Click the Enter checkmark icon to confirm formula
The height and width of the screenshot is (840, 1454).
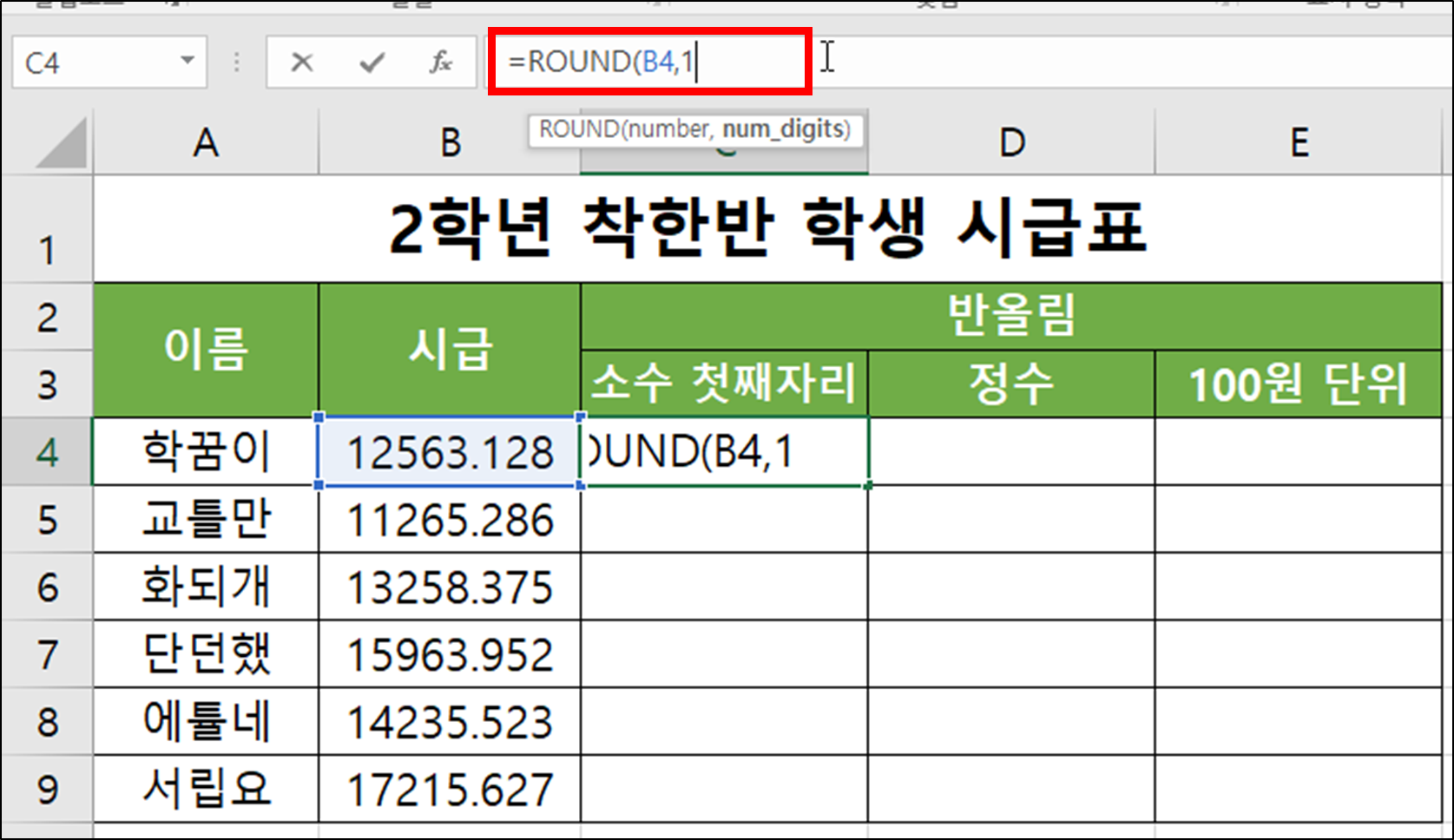[x=372, y=62]
